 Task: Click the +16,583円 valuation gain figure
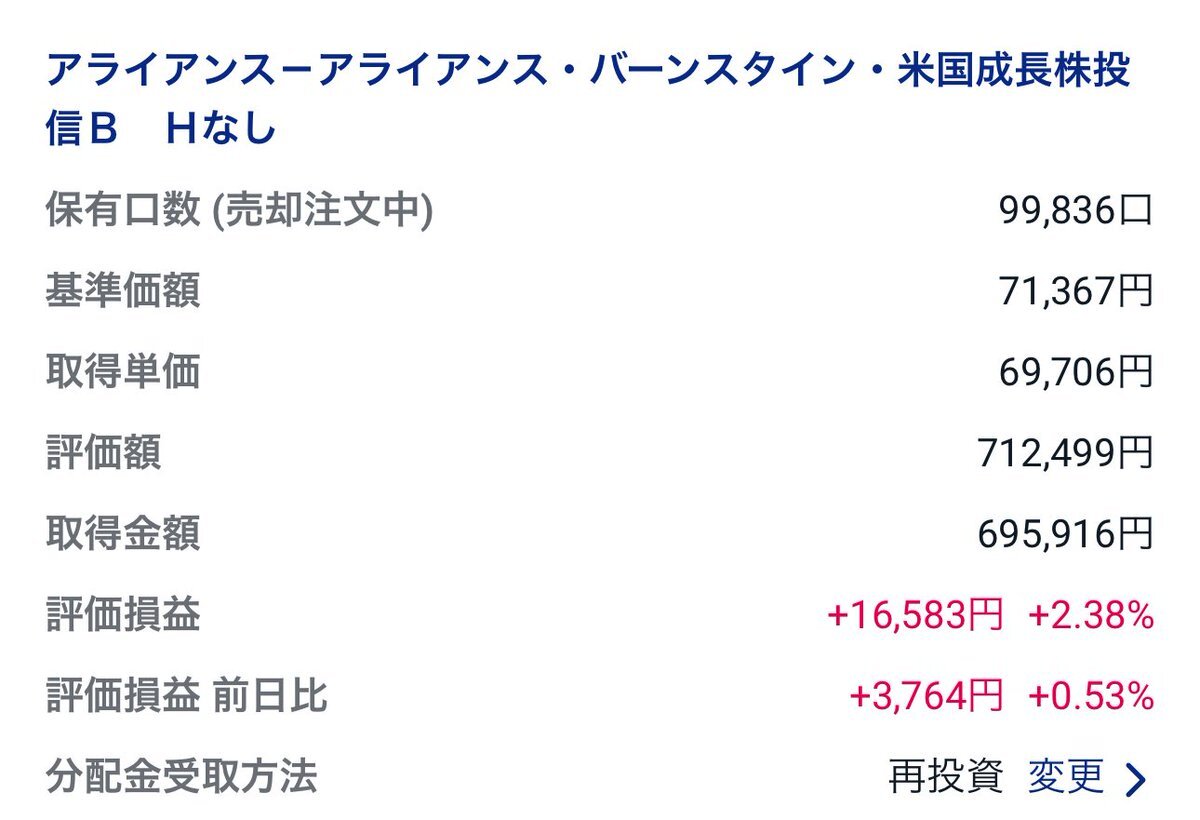click(915, 616)
